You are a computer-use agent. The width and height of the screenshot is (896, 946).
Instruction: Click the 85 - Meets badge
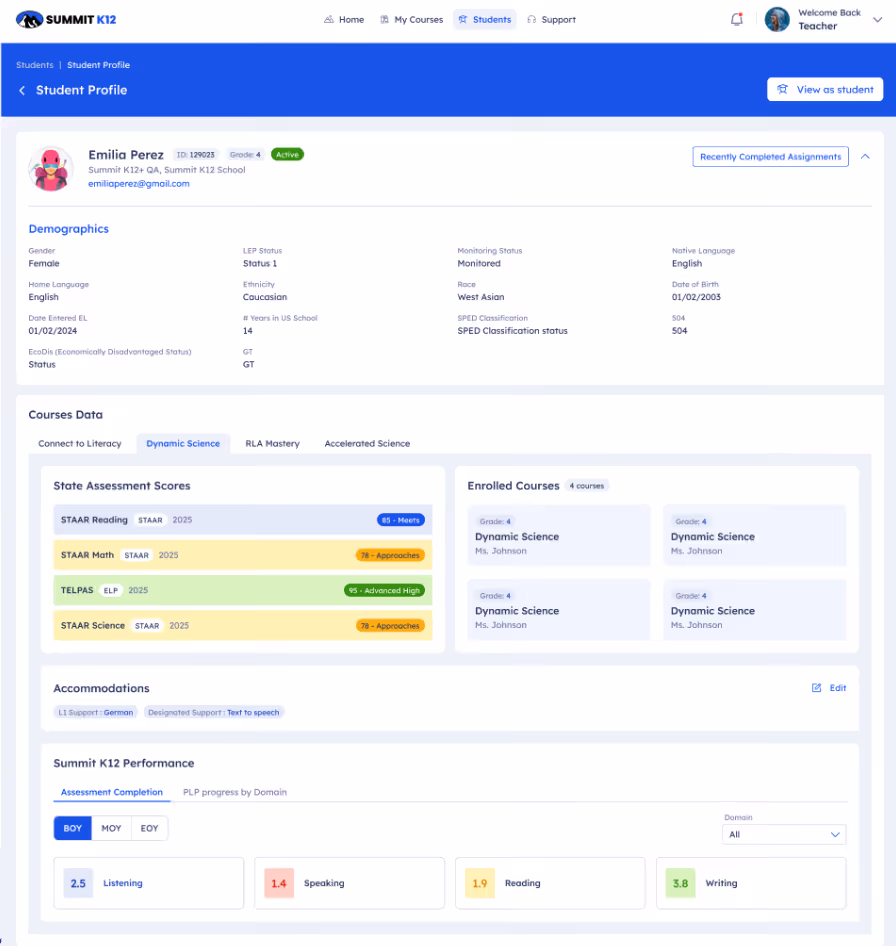(401, 520)
